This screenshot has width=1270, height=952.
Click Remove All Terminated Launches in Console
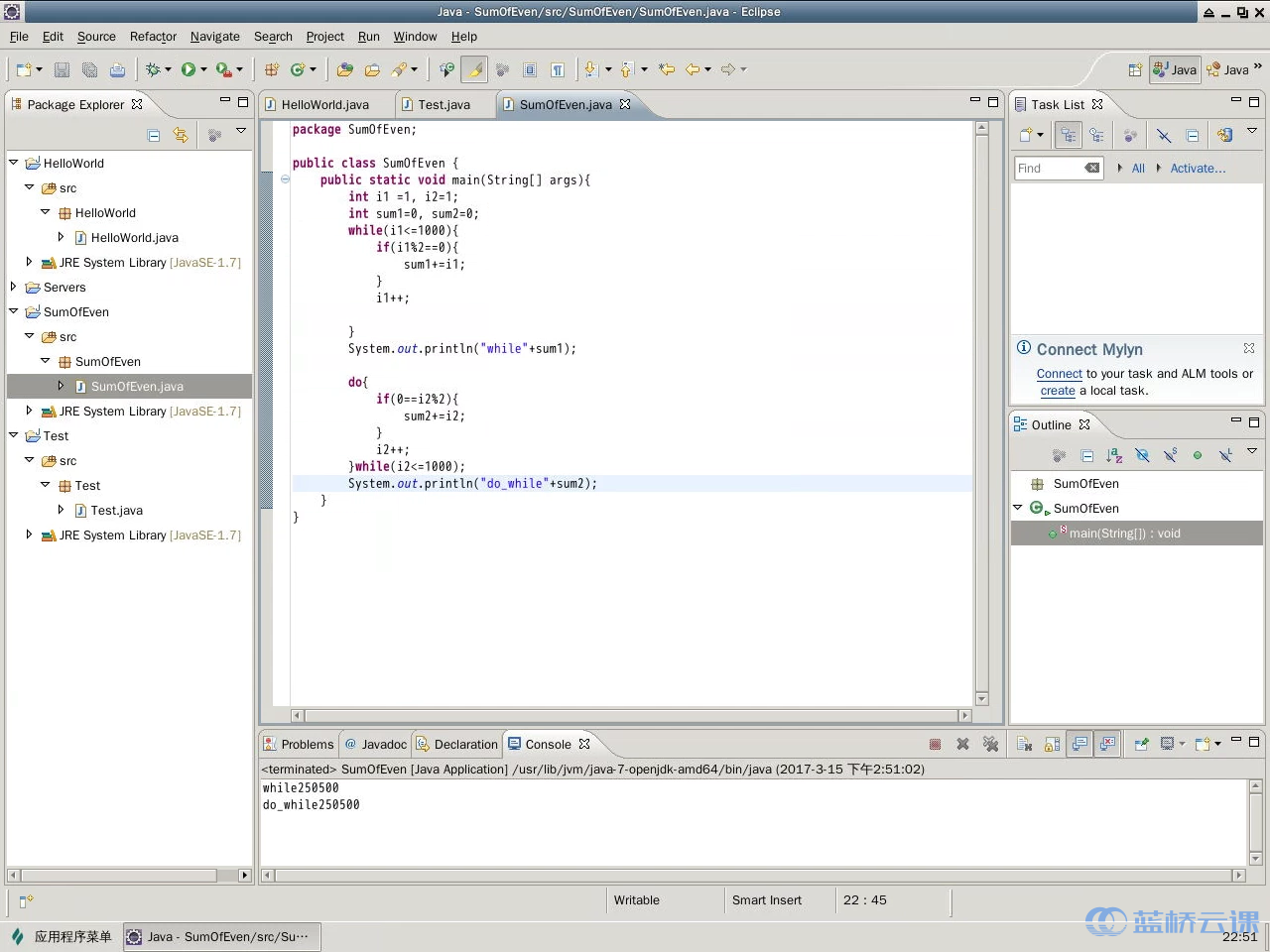click(990, 744)
